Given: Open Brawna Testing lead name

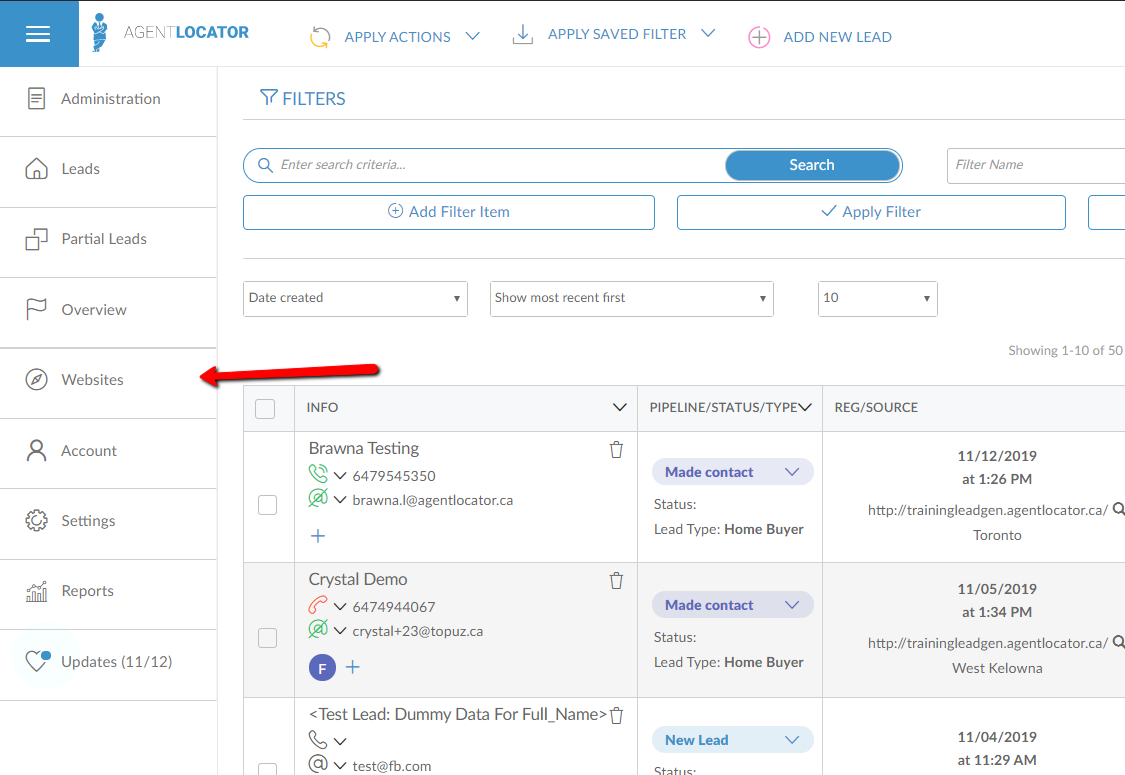Looking at the screenshot, I should pyautogui.click(x=364, y=448).
